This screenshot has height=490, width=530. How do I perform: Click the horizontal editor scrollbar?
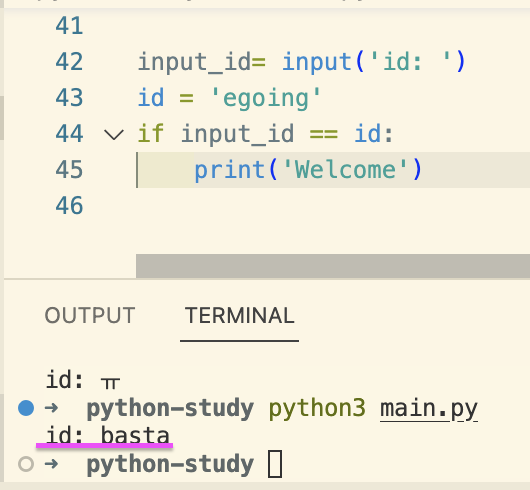[333, 266]
